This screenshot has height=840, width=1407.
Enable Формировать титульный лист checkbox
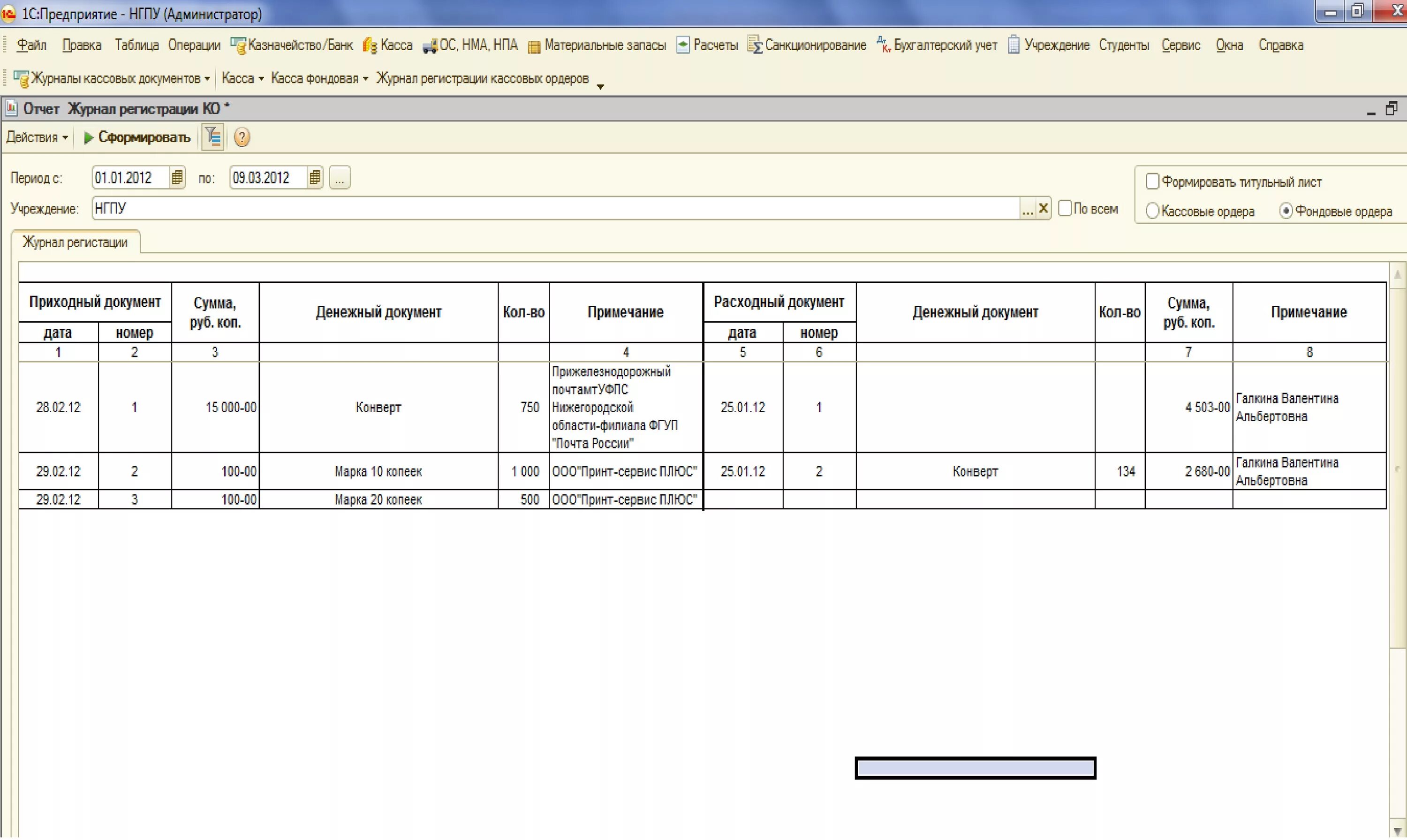[x=1152, y=182]
